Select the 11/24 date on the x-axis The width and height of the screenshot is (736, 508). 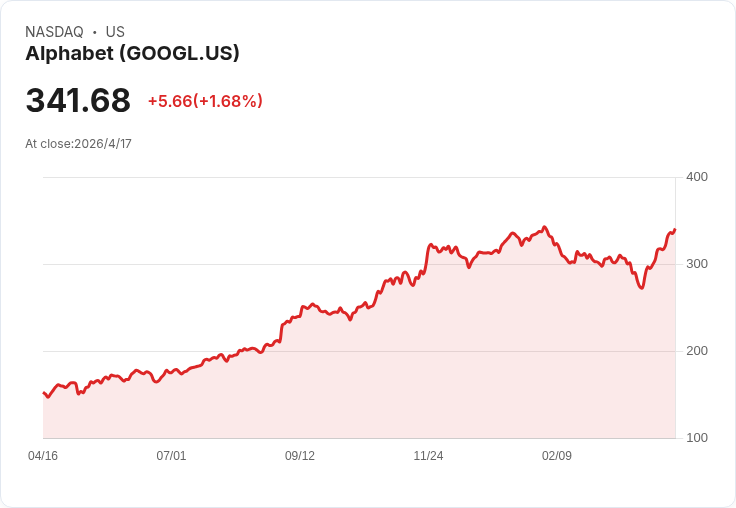(428, 456)
